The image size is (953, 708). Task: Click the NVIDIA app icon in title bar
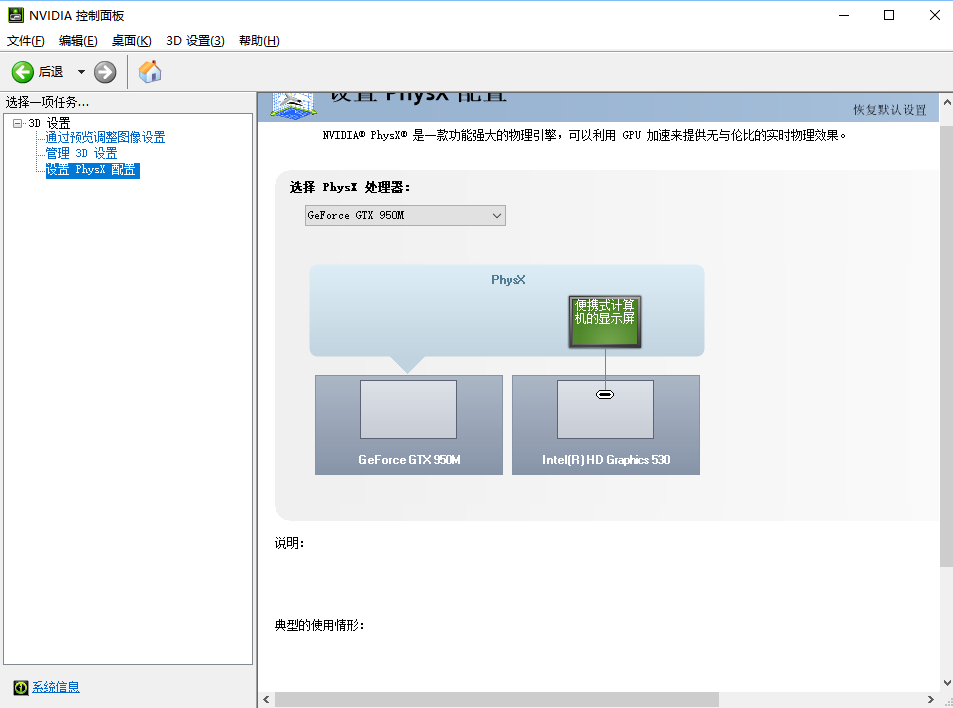pos(16,15)
